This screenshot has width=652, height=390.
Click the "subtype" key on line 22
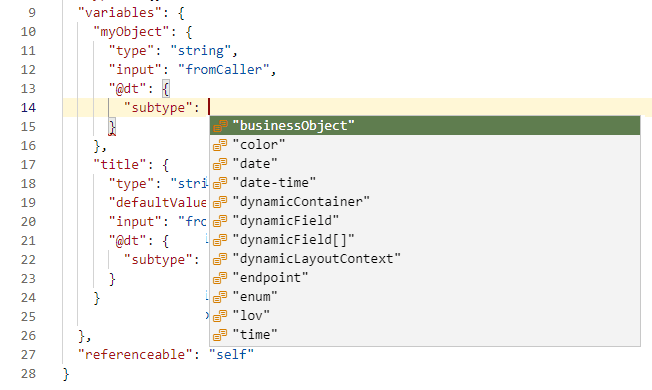point(158,260)
